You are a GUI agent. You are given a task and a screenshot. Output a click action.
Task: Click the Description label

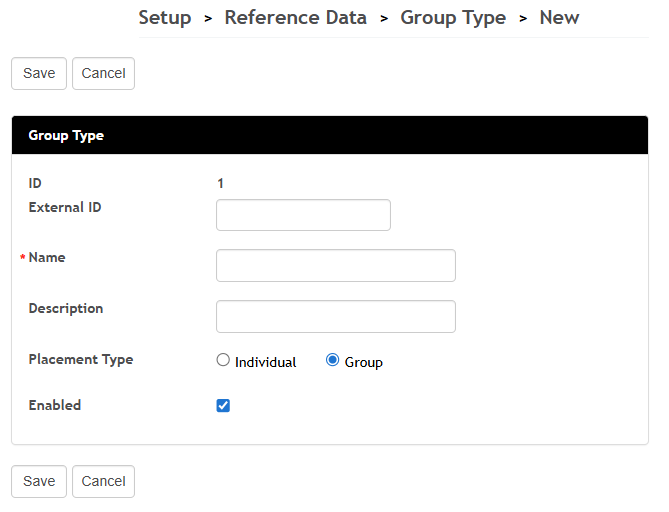66,308
